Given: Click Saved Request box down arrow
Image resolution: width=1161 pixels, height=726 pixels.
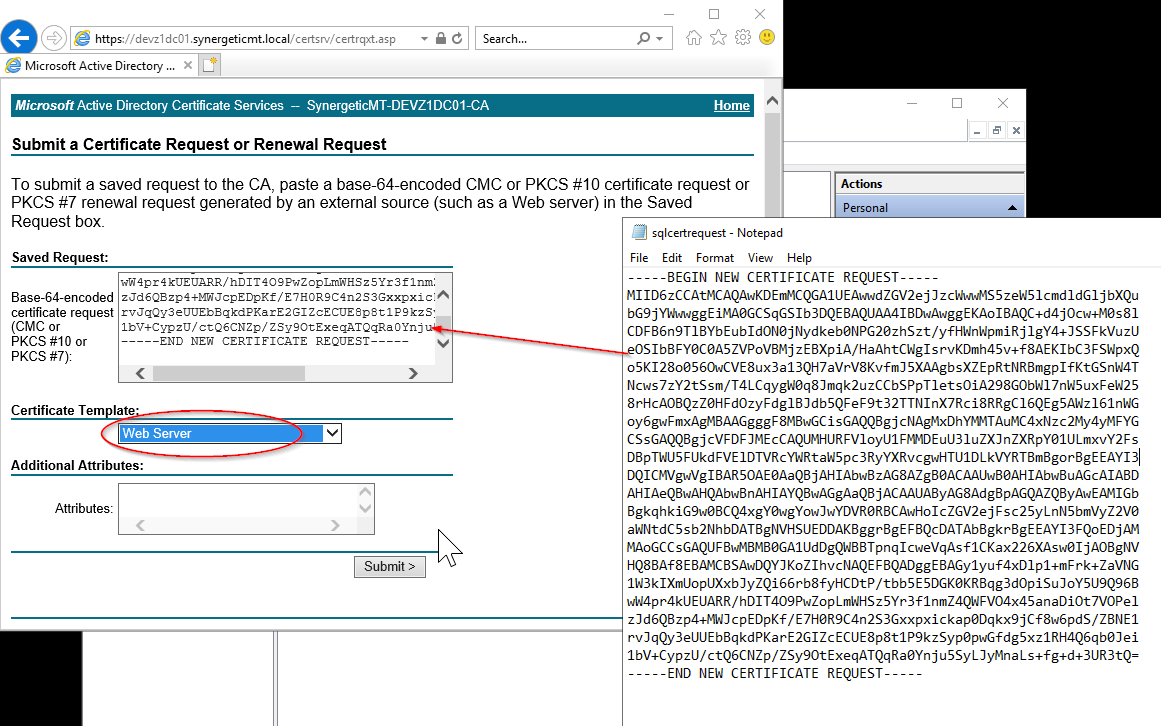Looking at the screenshot, I should tap(444, 343).
